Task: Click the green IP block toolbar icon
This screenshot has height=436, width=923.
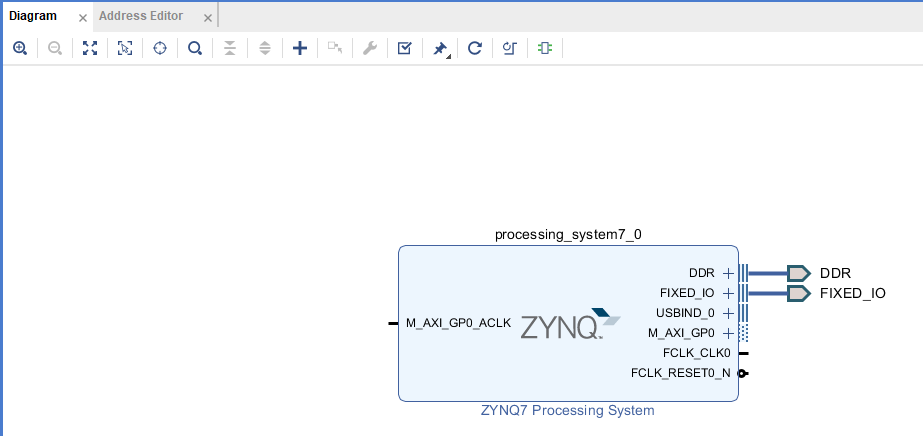Action: (544, 48)
